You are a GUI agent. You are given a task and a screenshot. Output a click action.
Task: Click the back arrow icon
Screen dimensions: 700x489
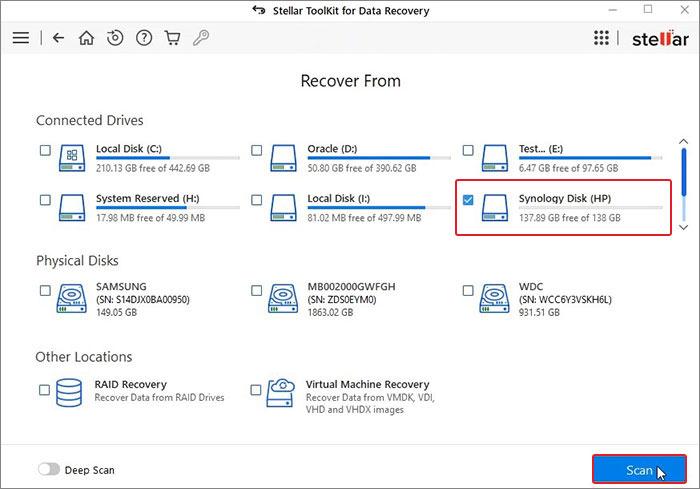[58, 38]
